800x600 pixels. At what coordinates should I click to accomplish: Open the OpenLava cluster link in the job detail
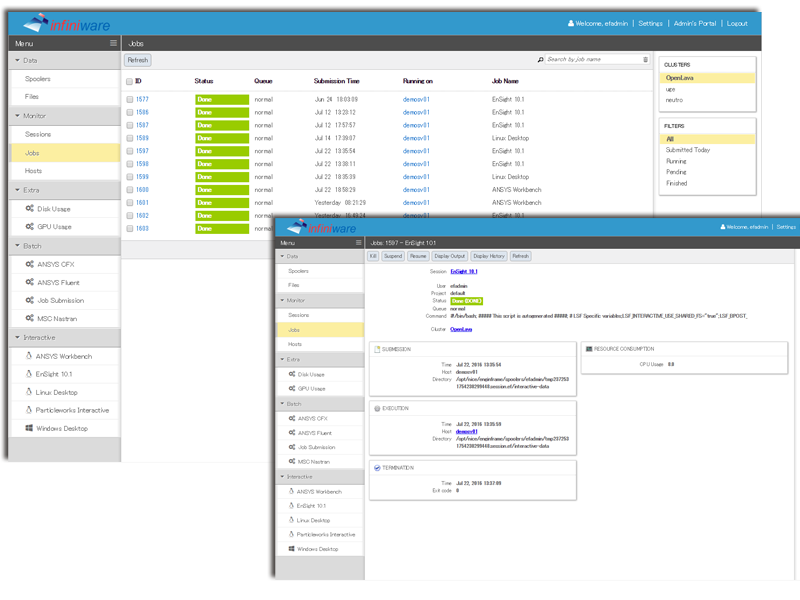pos(461,329)
